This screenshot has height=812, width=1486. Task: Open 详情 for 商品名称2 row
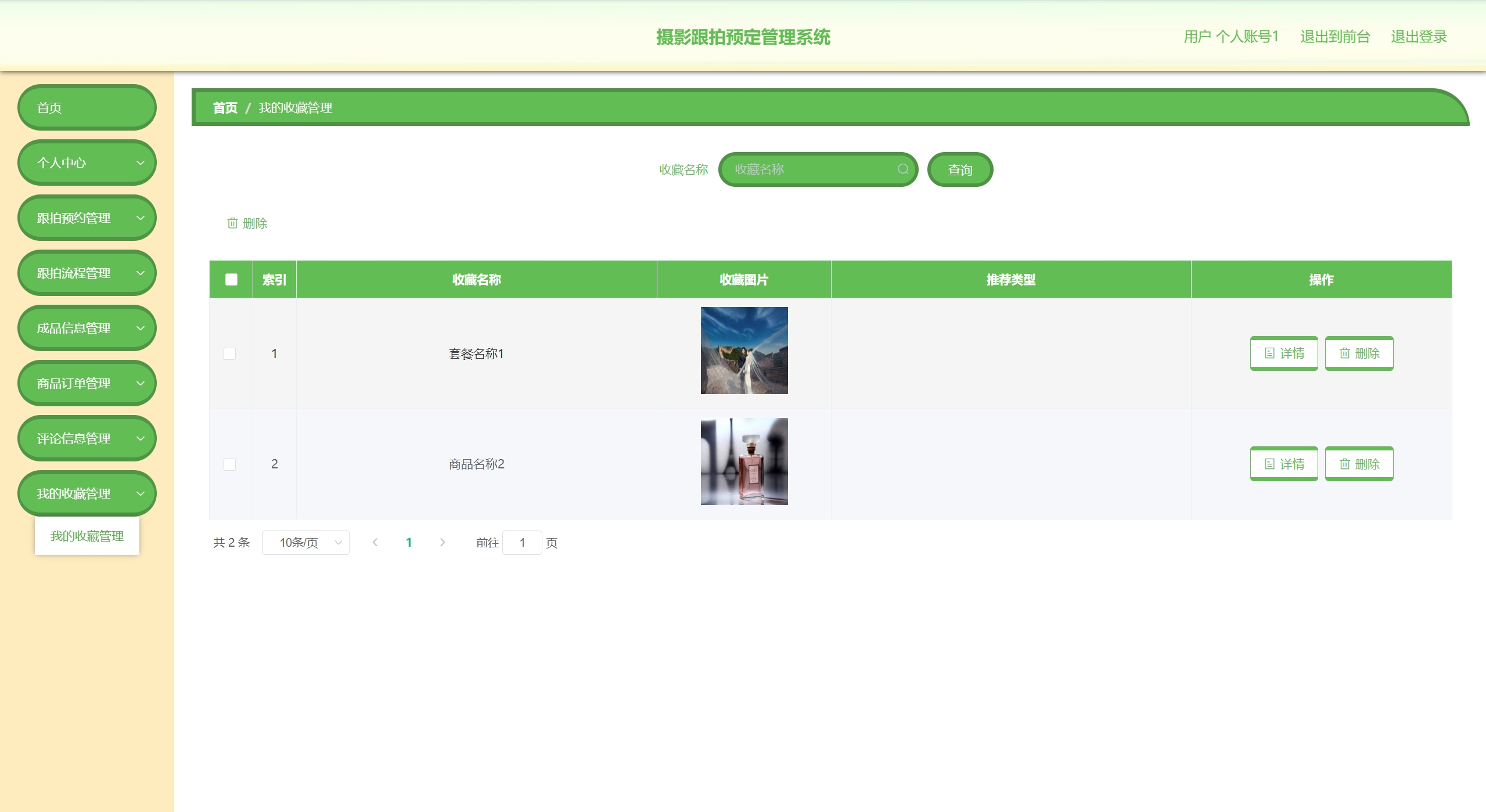click(1283, 464)
